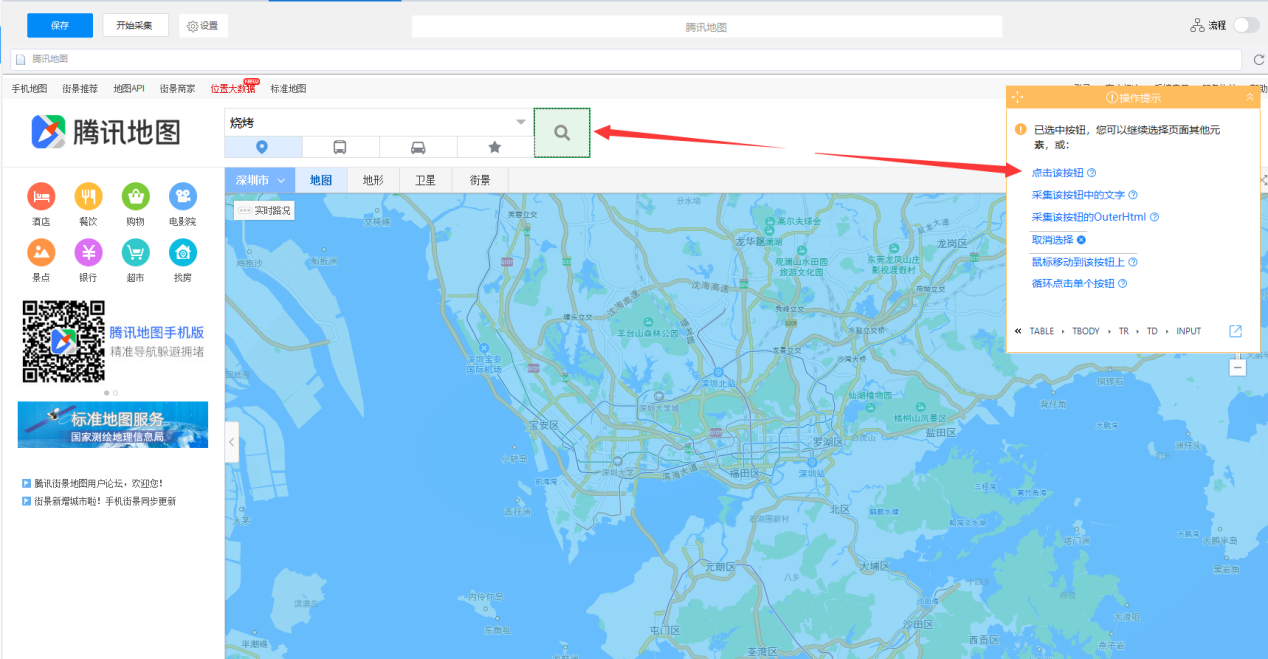Select the car driving route mode
1268x659 pixels.
pyautogui.click(x=418, y=147)
